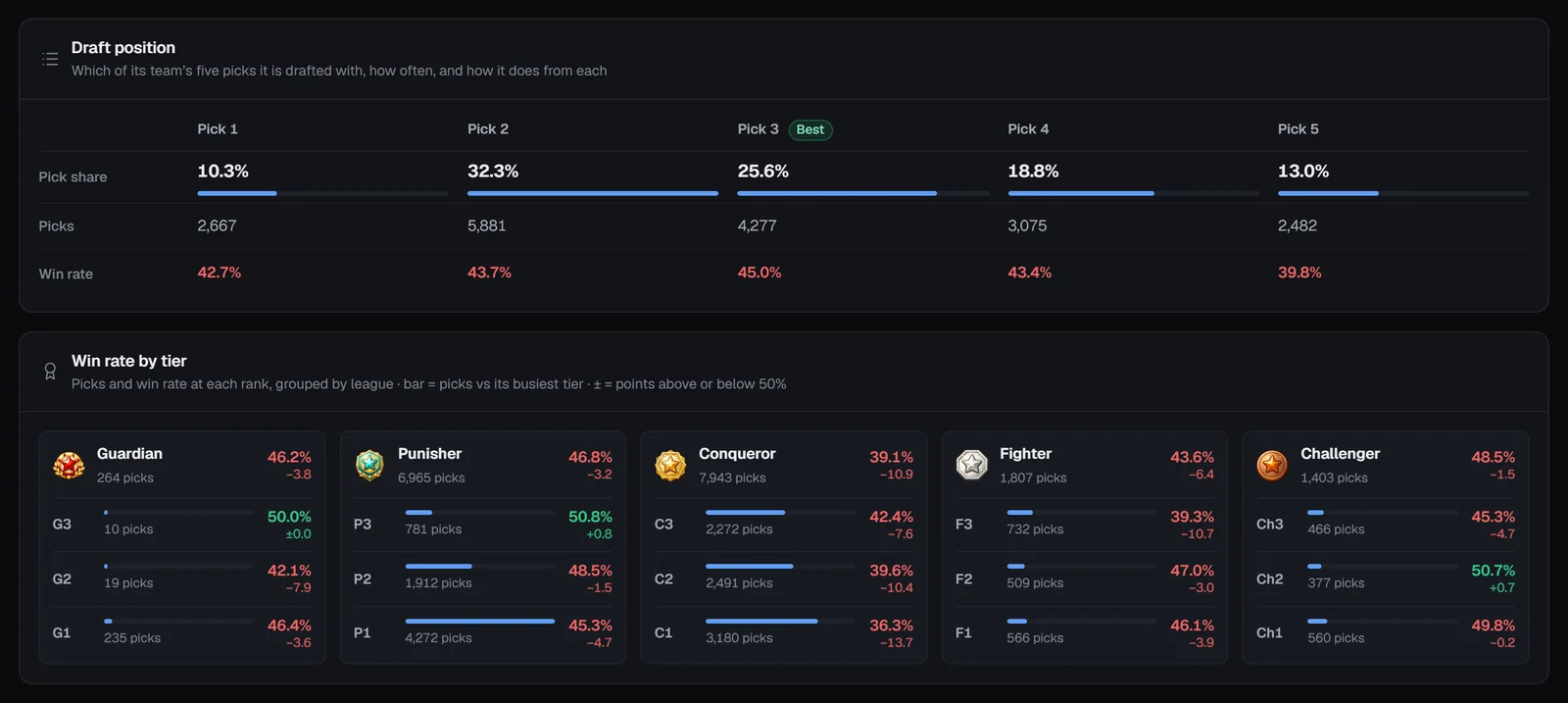
Task: Select the G1 tier row label
Action: click(x=62, y=633)
